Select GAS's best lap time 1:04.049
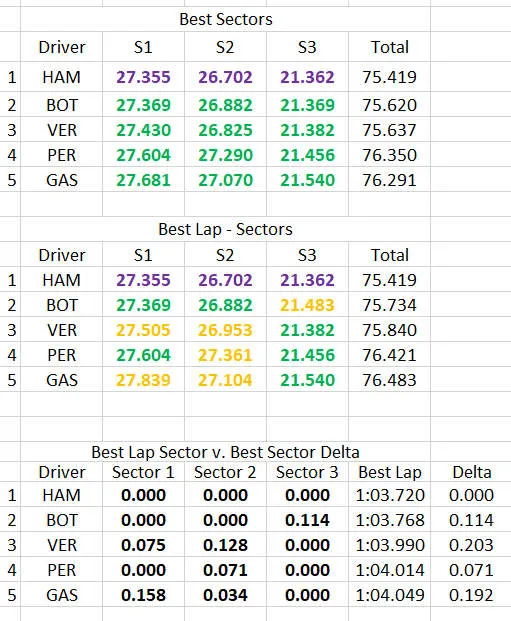Image resolution: width=511 pixels, height=621 pixels. pyautogui.click(x=390, y=595)
